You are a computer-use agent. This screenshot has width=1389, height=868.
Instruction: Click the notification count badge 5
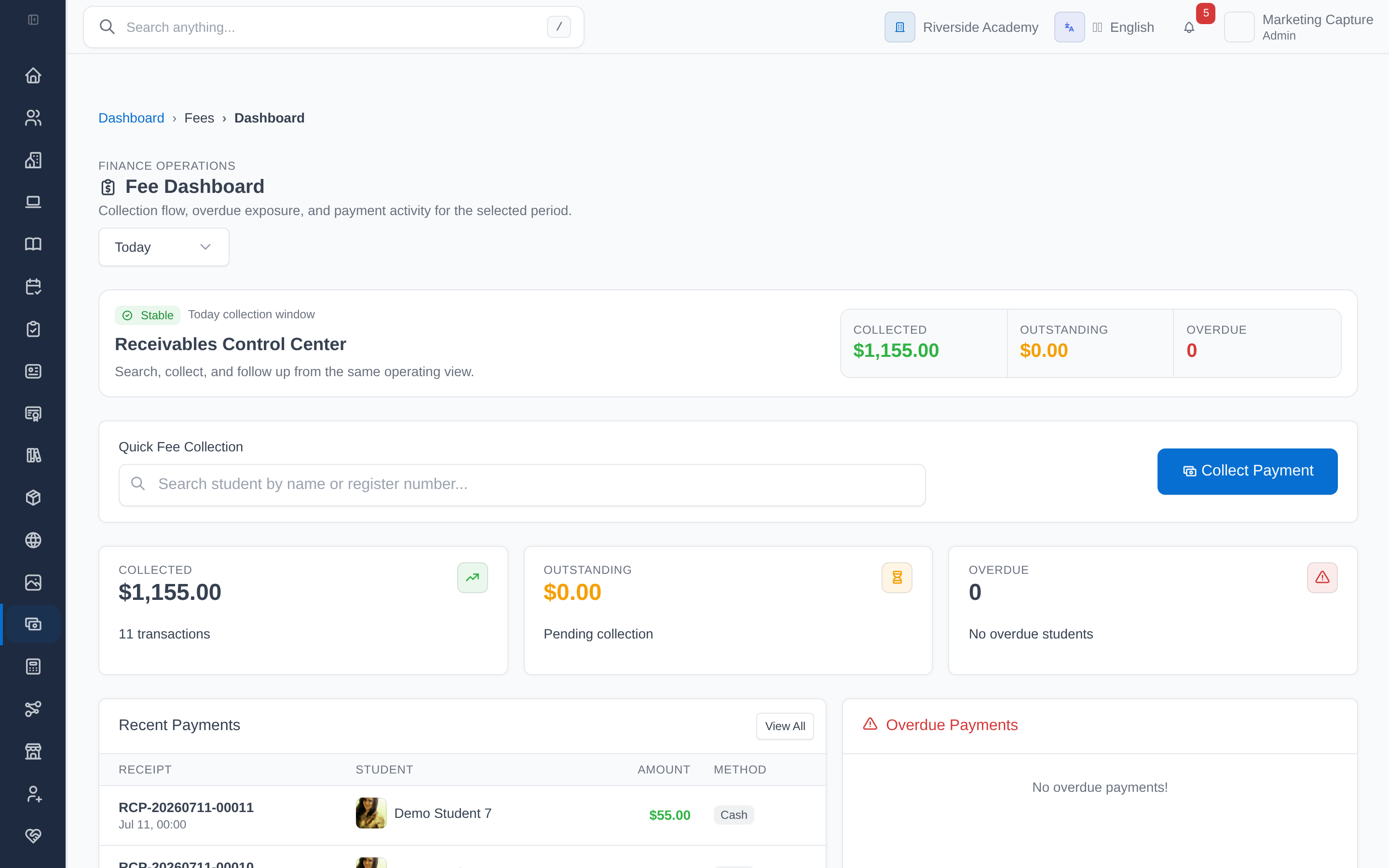click(x=1205, y=13)
